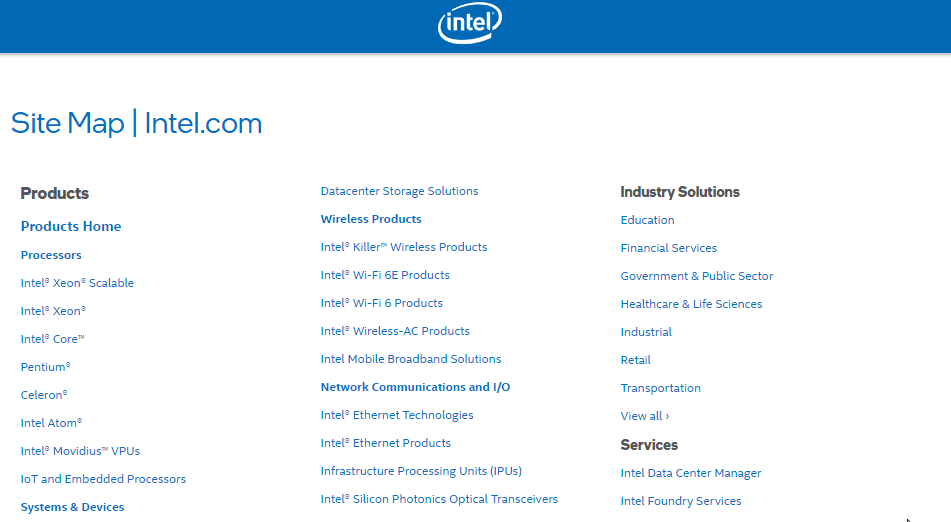Open the Education industry link
This screenshot has height=522, width=951.
pyautogui.click(x=647, y=220)
